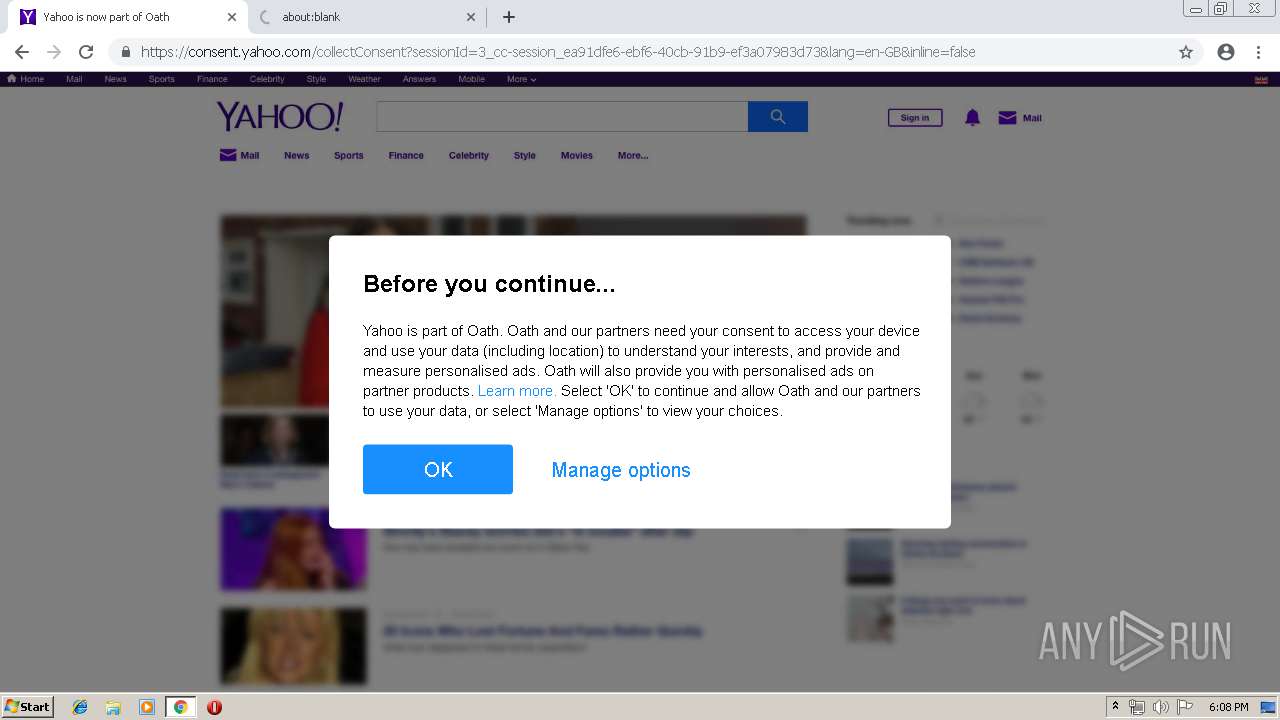Viewport: 1280px width, 720px height.
Task: Close the Yahoo consent tab
Action: [232, 17]
